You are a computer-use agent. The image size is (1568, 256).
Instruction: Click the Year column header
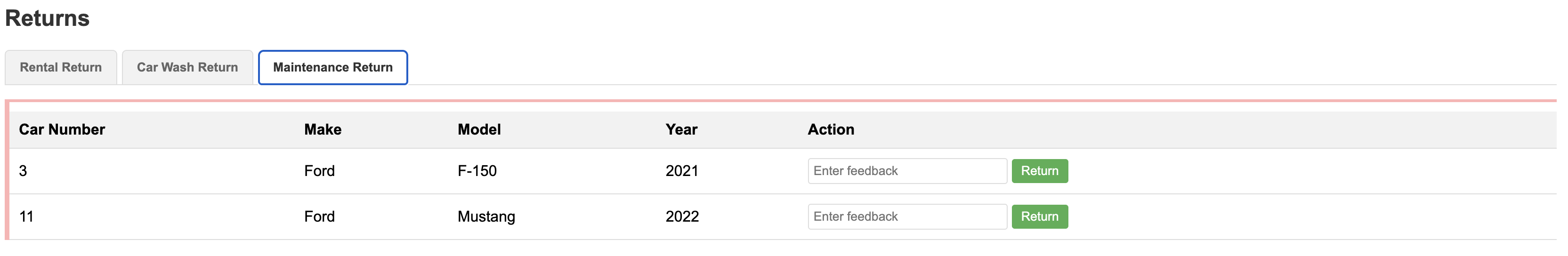pos(681,129)
